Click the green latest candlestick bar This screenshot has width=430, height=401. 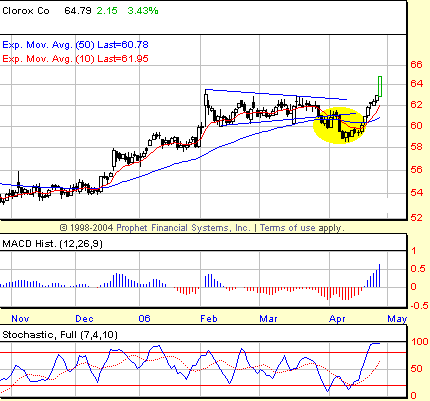coord(380,86)
